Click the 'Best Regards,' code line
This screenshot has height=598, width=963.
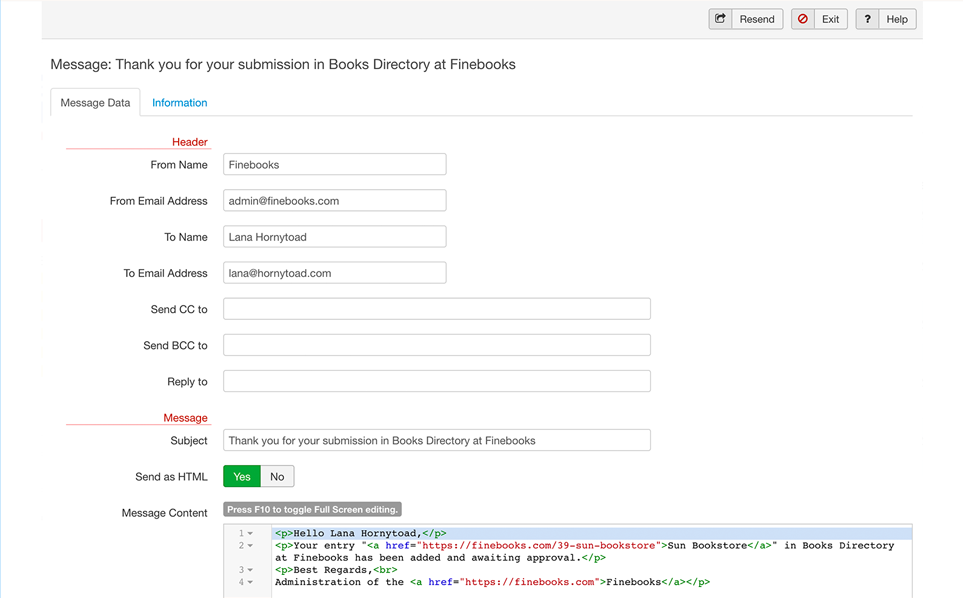coord(336,570)
